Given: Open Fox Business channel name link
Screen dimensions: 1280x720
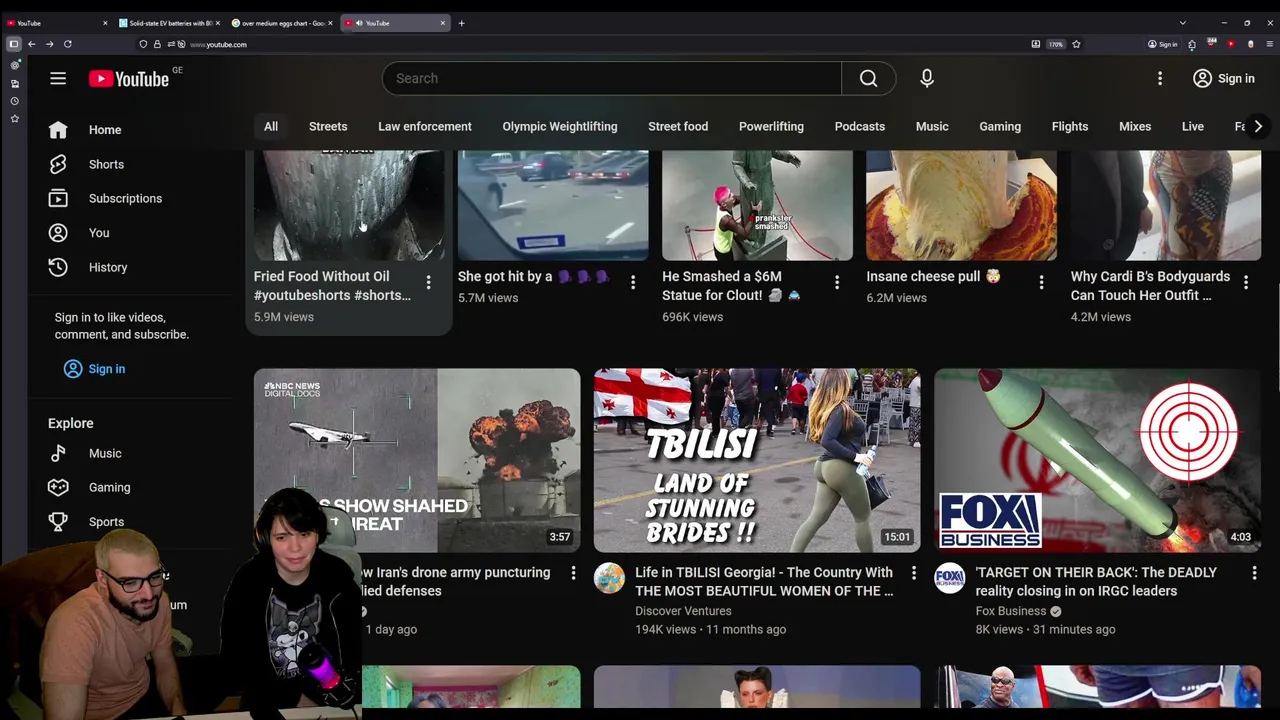Looking at the screenshot, I should pyautogui.click(x=1011, y=611).
